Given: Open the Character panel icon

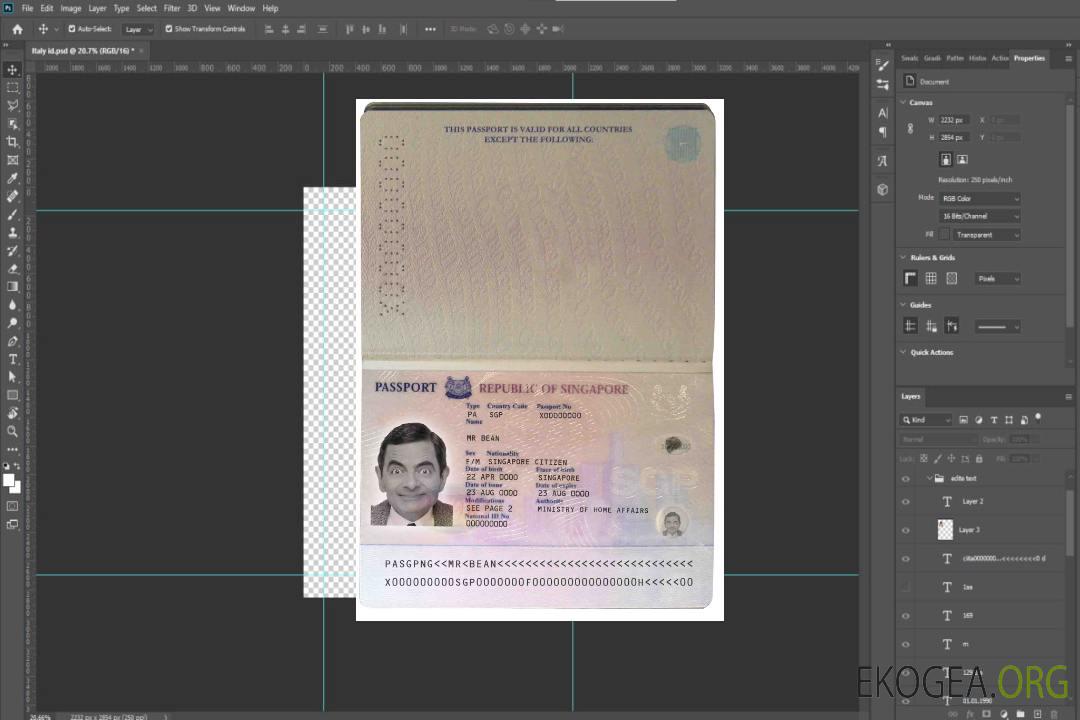Looking at the screenshot, I should point(883,112).
